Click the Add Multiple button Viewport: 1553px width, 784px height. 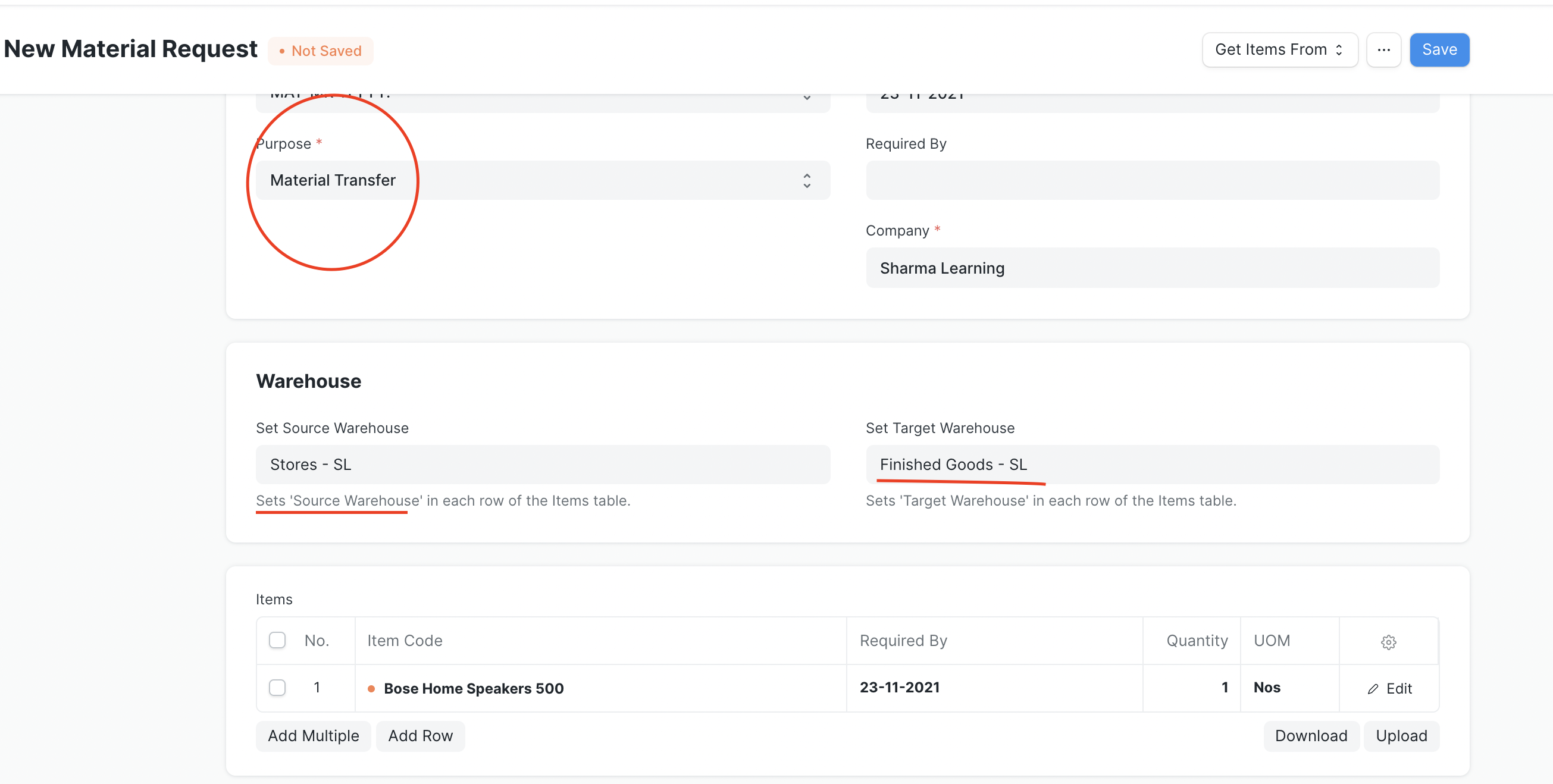click(313, 736)
